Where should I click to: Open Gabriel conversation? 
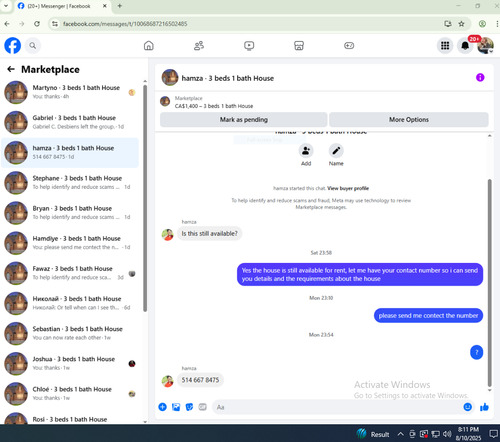[x=70, y=122]
